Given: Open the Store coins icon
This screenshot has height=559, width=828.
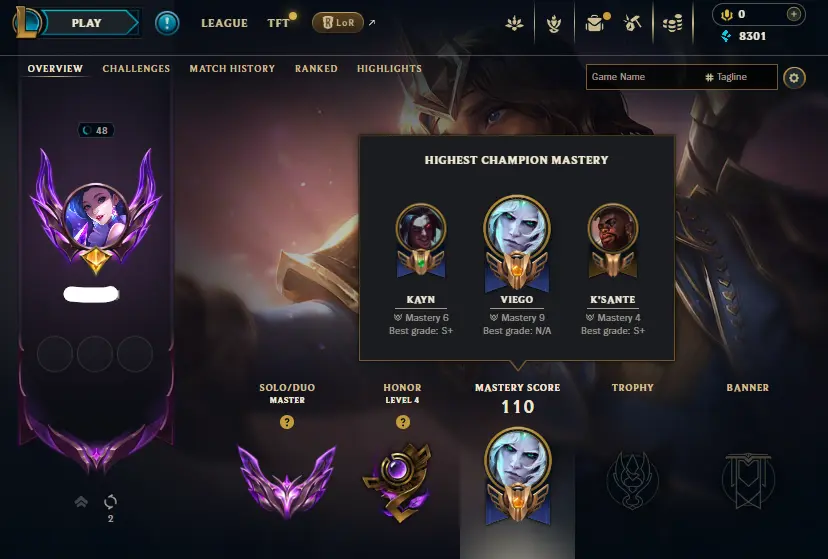Looking at the screenshot, I should (x=672, y=23).
